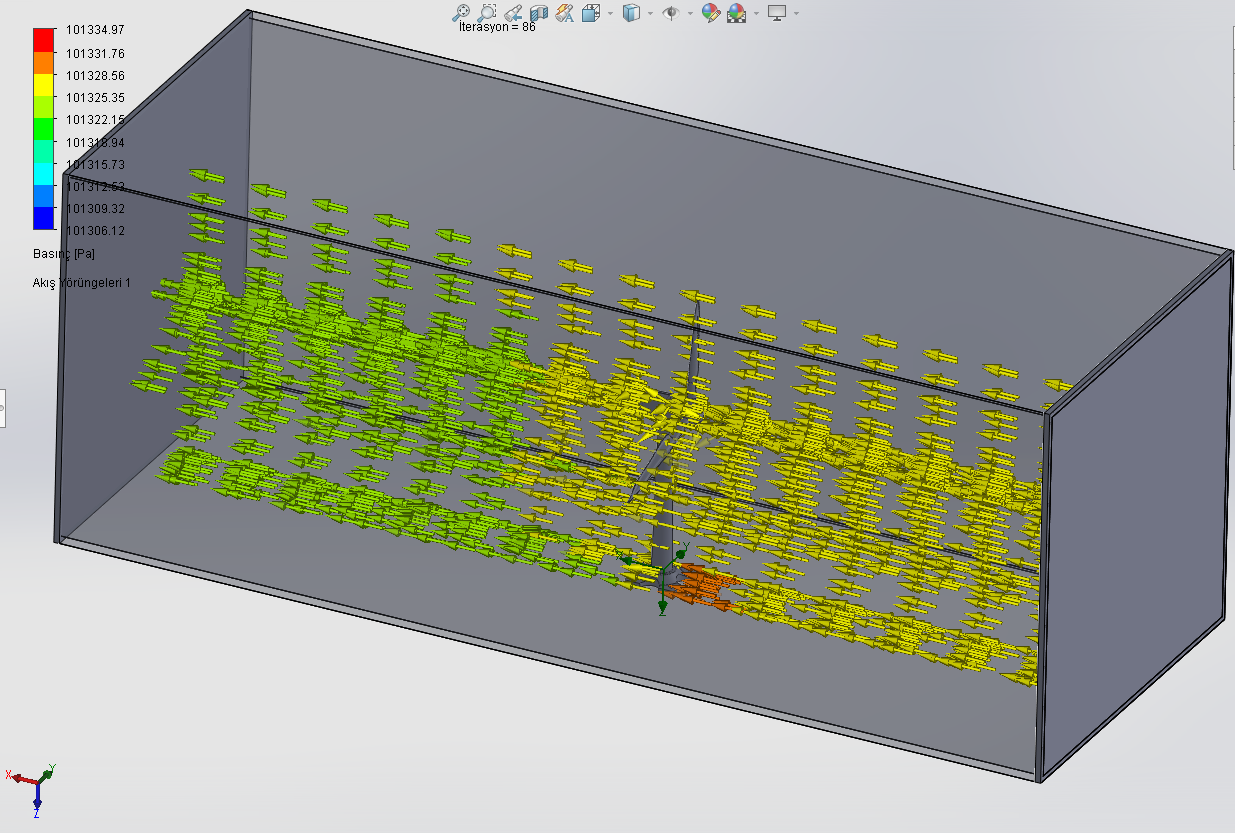Activate the Zoom to Area tool
Viewport: 1235px width, 833px height.
[x=486, y=13]
